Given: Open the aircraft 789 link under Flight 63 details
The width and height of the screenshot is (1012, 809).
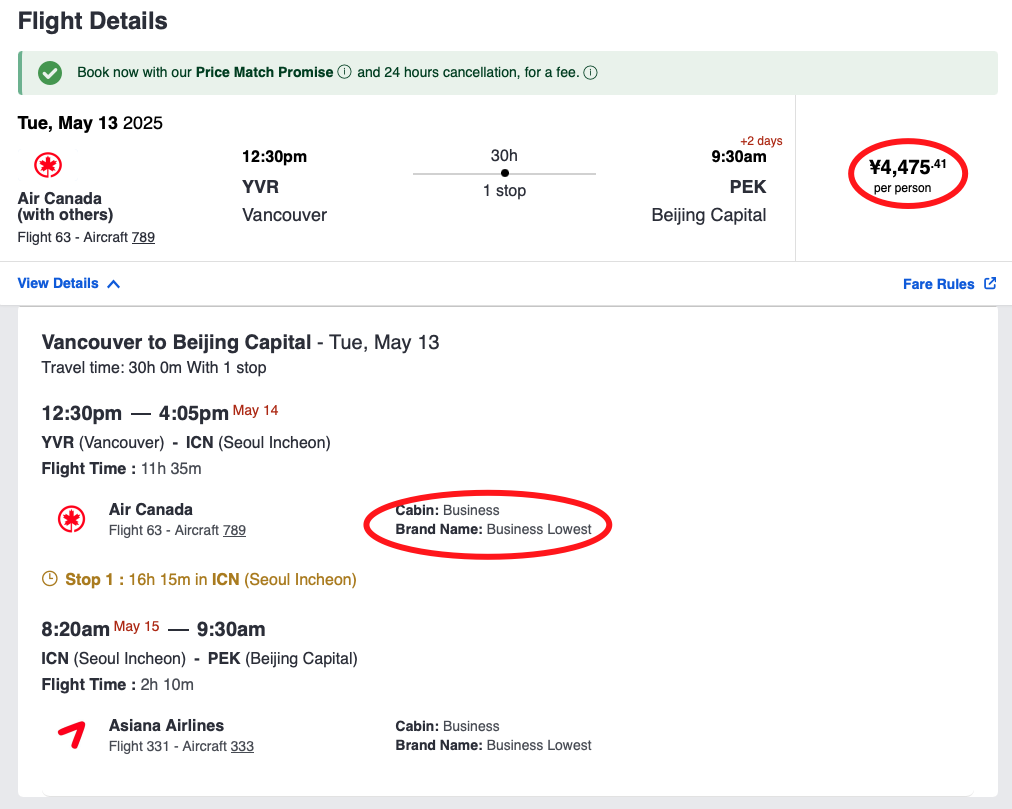Looking at the screenshot, I should [x=234, y=530].
